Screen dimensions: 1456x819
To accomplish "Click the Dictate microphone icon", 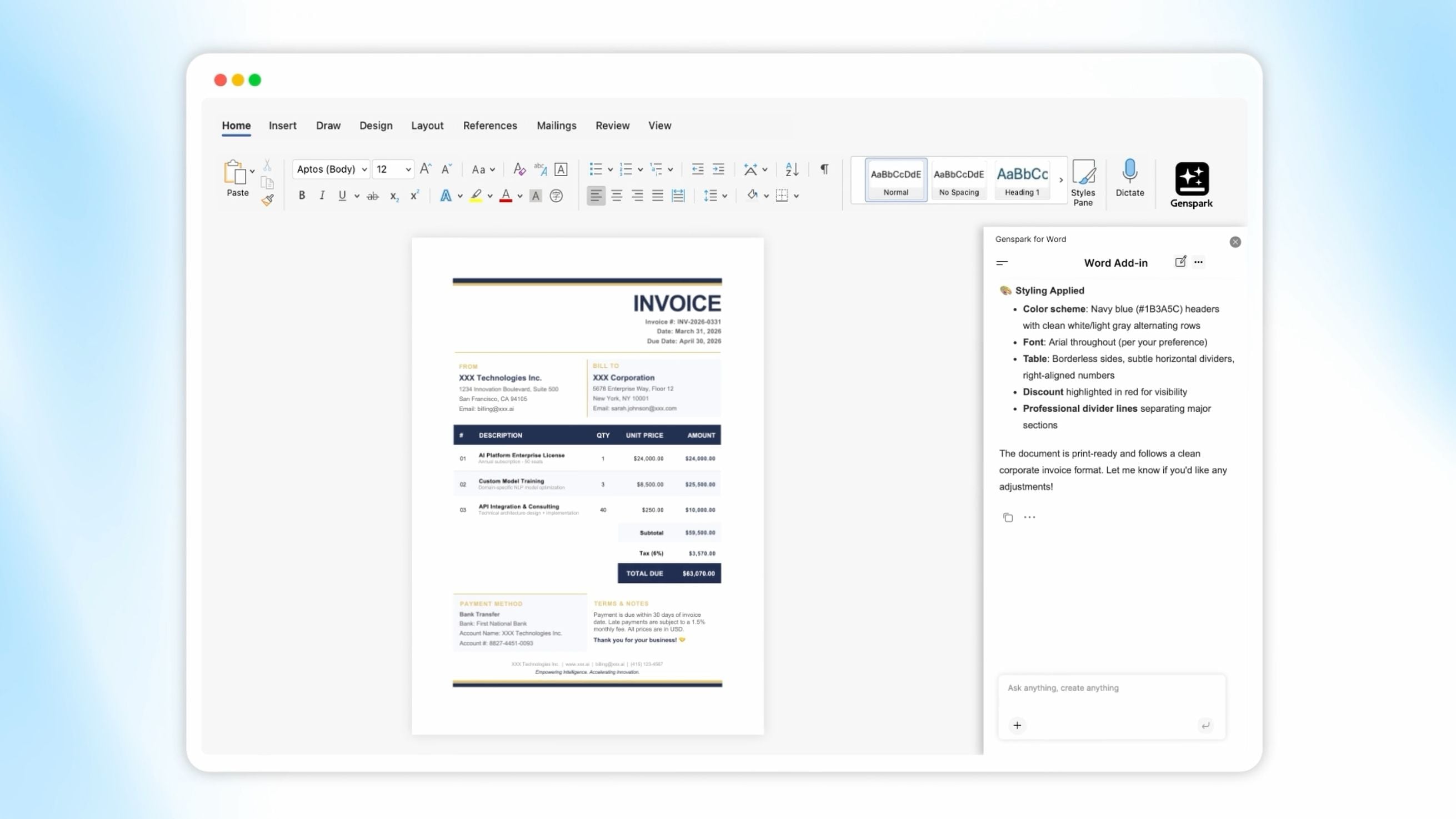I will click(1129, 172).
